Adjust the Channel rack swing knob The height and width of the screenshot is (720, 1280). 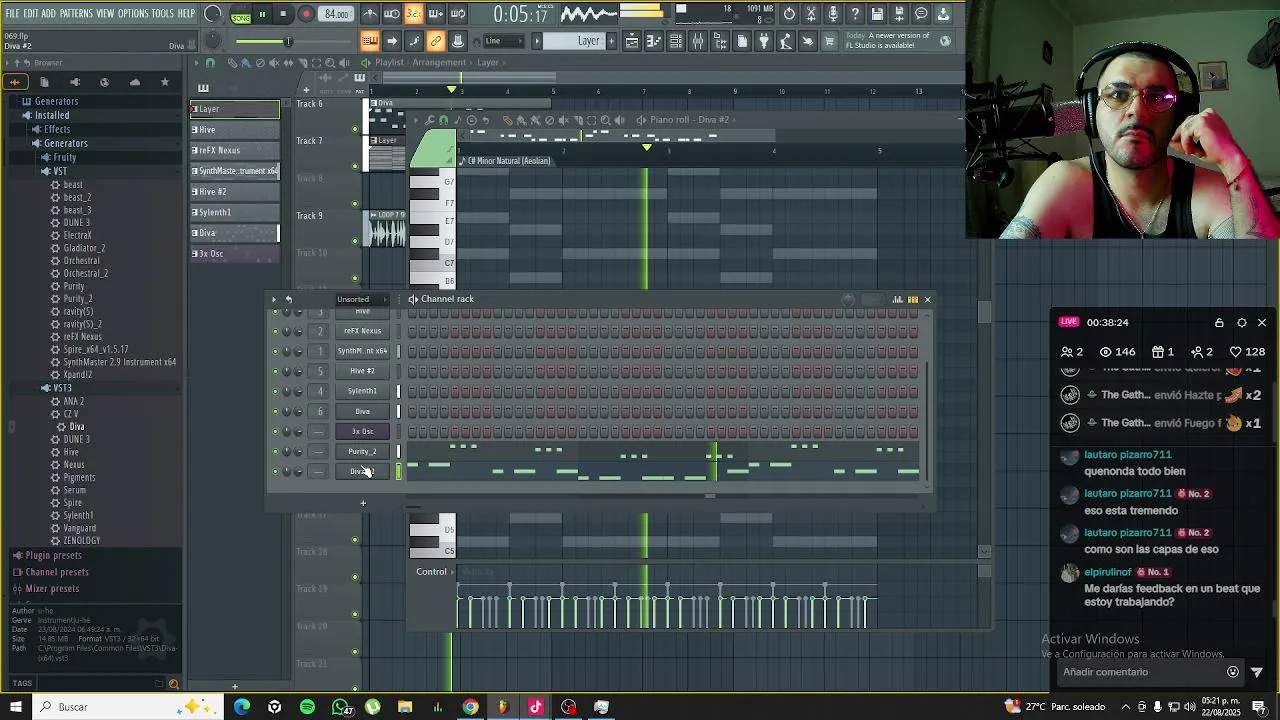(x=849, y=299)
